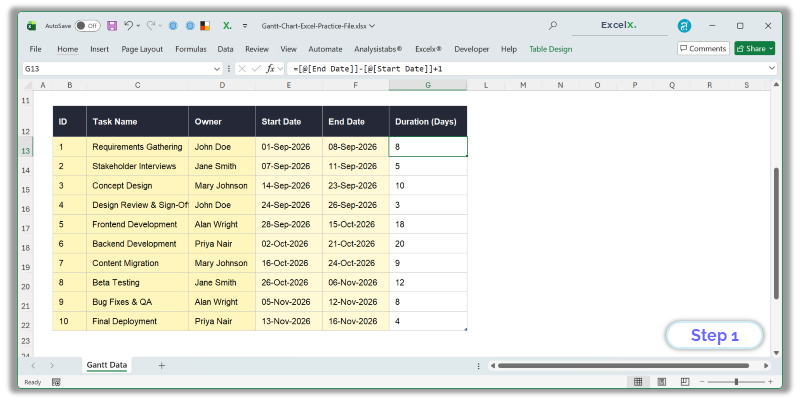
Task: Select the Final Deployment cell
Action: [137, 321]
